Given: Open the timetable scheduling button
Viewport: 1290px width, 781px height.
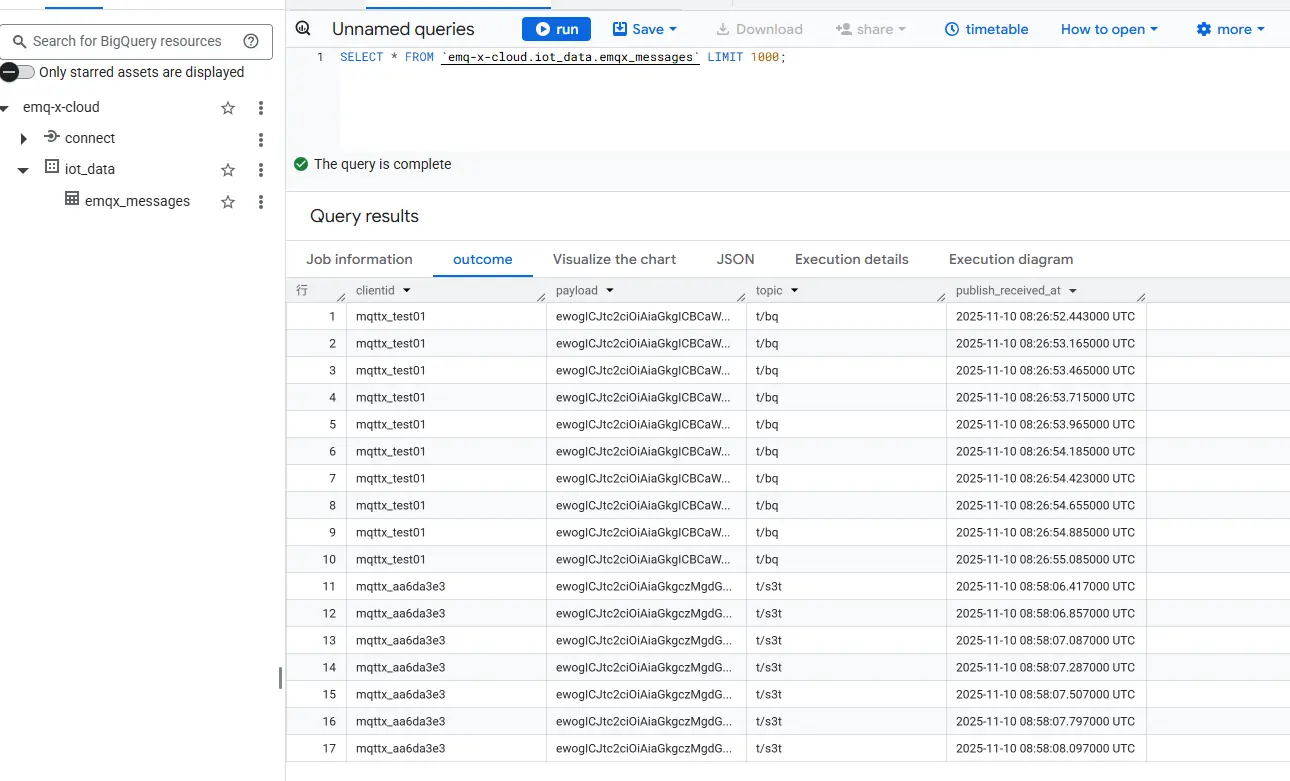Looking at the screenshot, I should [986, 29].
